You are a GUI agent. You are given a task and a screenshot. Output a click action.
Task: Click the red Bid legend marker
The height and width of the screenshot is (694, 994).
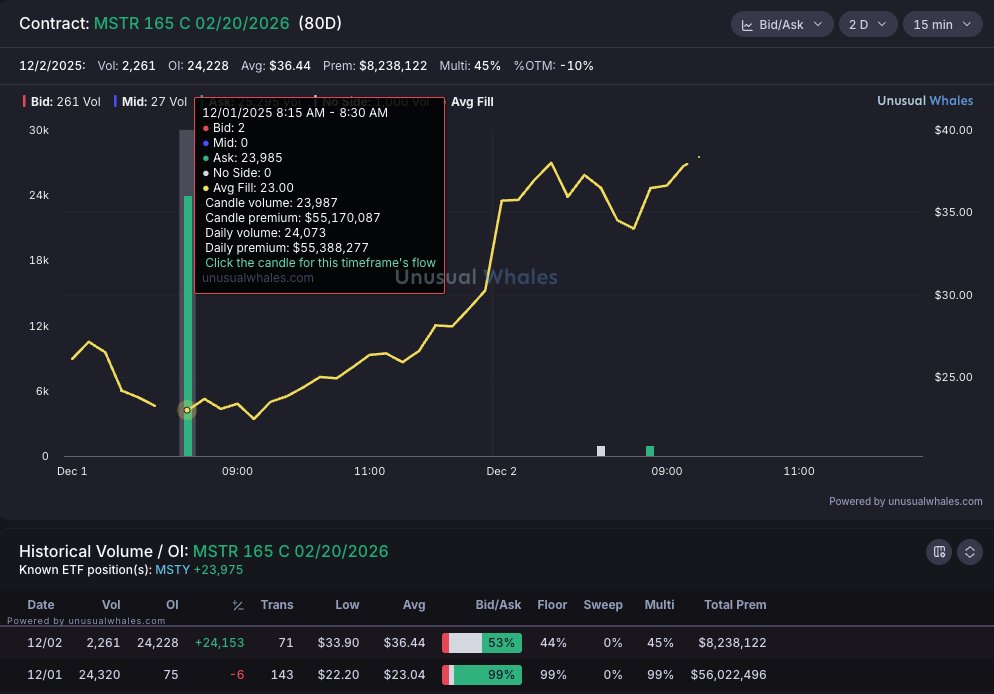[x=26, y=101]
